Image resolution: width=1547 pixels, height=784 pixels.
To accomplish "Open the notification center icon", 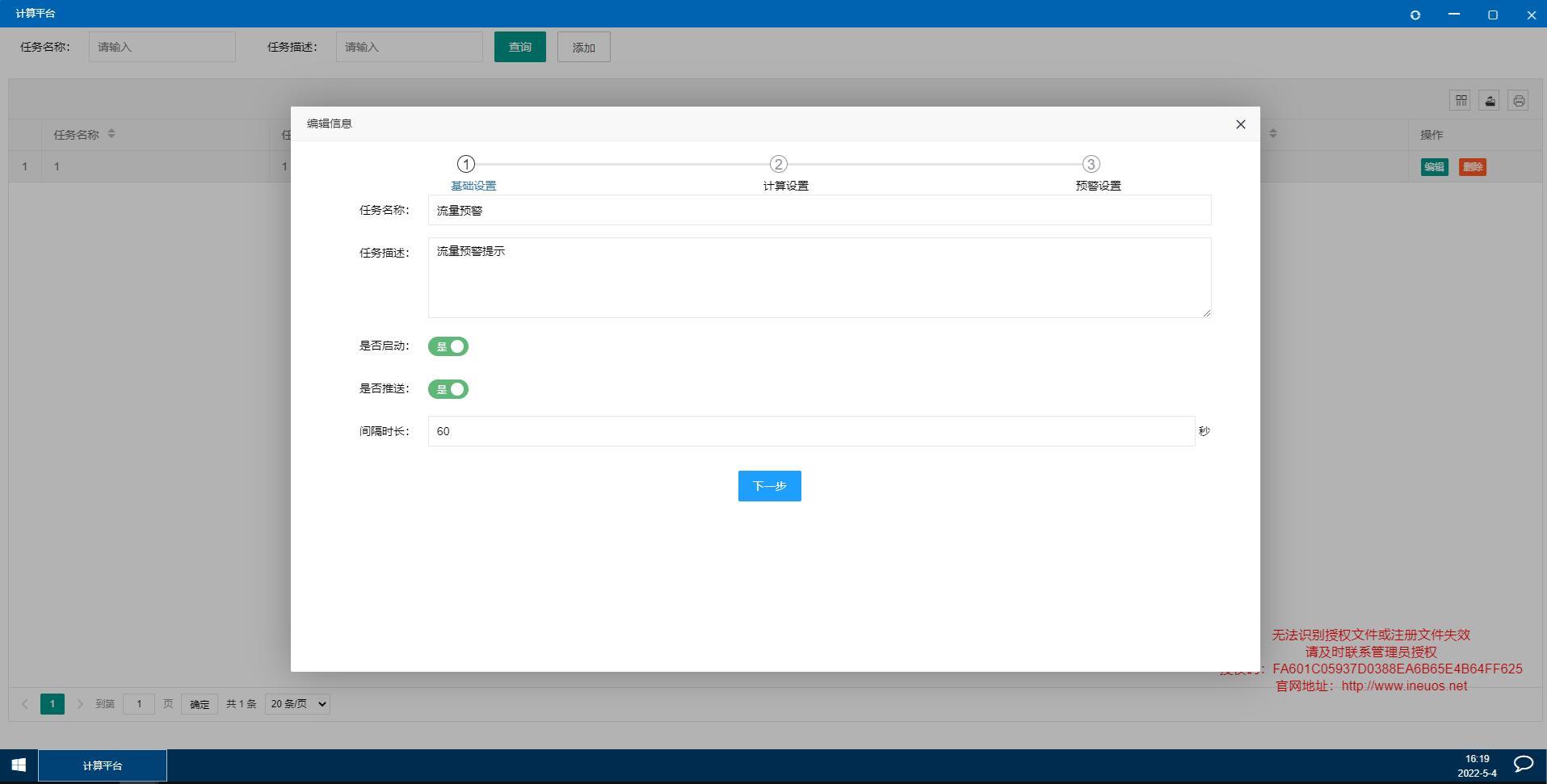I will (x=1523, y=765).
